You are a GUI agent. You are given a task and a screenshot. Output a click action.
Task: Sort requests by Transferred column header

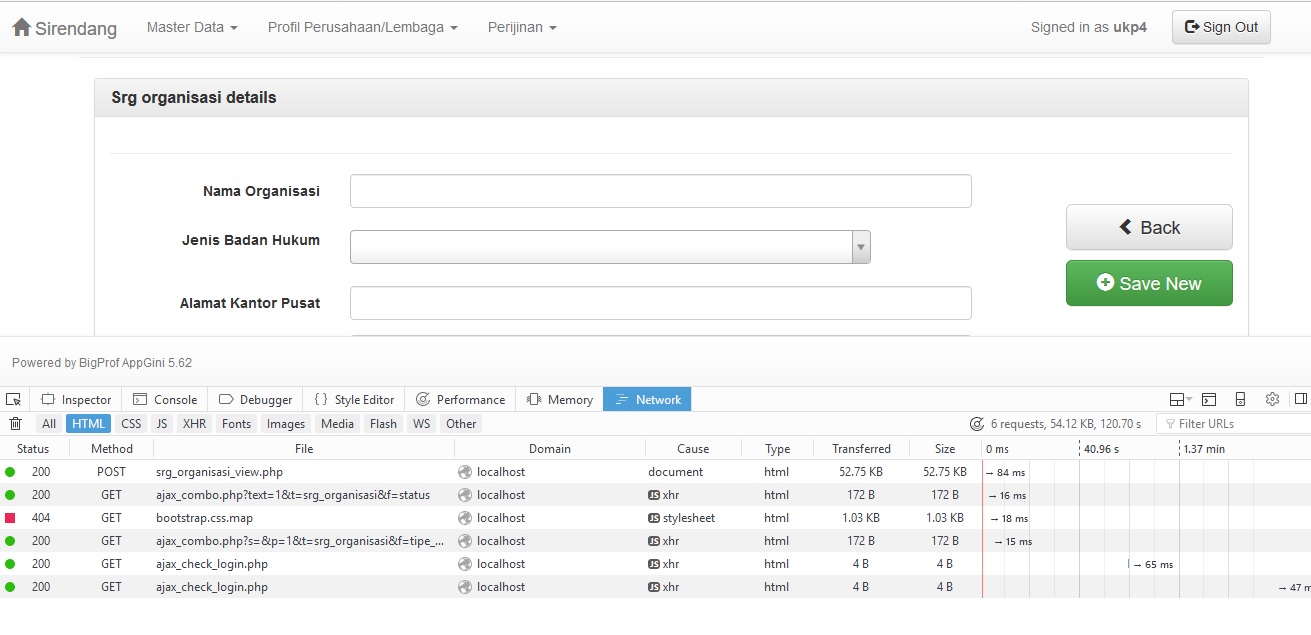(861, 449)
